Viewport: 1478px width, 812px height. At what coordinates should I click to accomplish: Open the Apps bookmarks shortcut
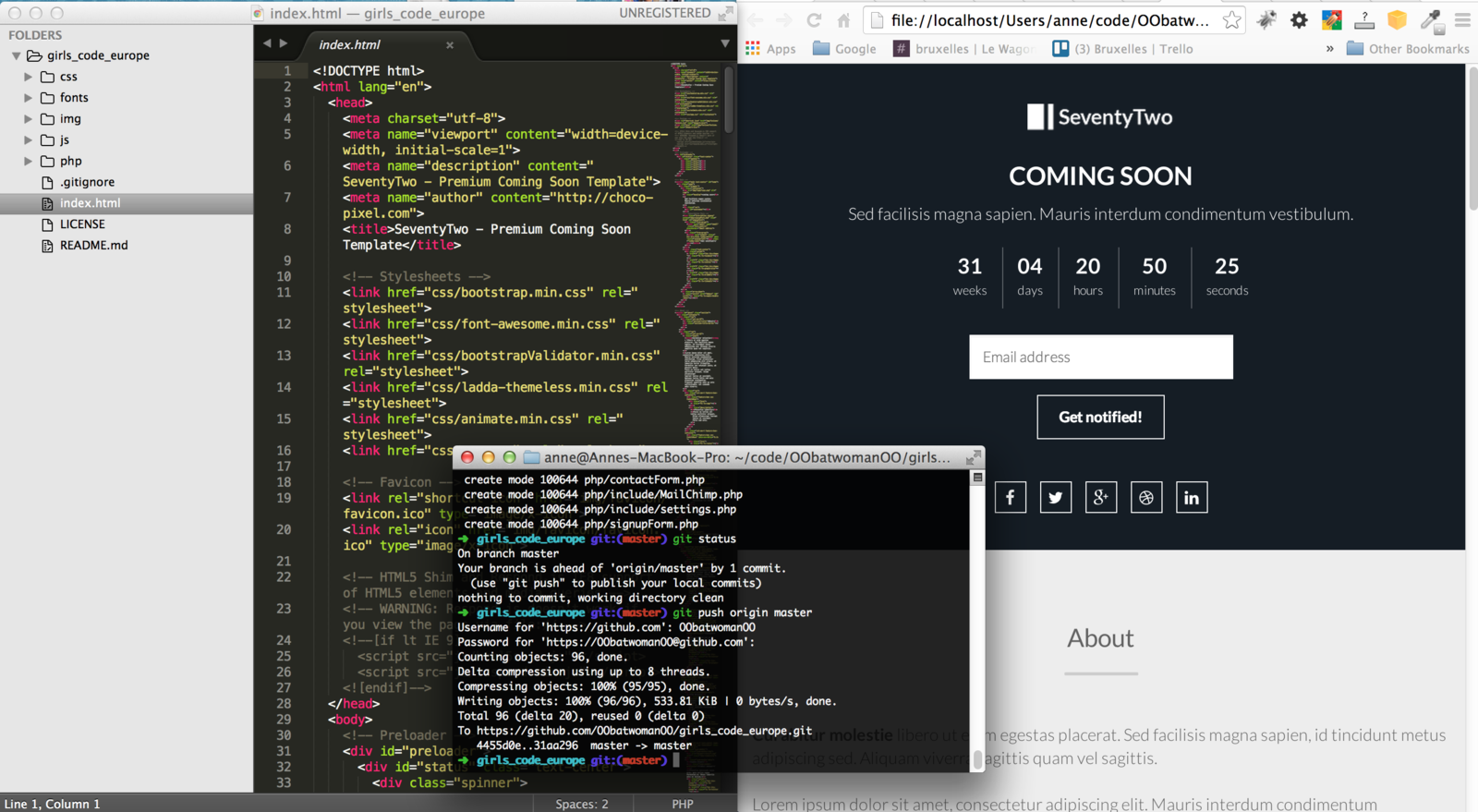(x=770, y=49)
